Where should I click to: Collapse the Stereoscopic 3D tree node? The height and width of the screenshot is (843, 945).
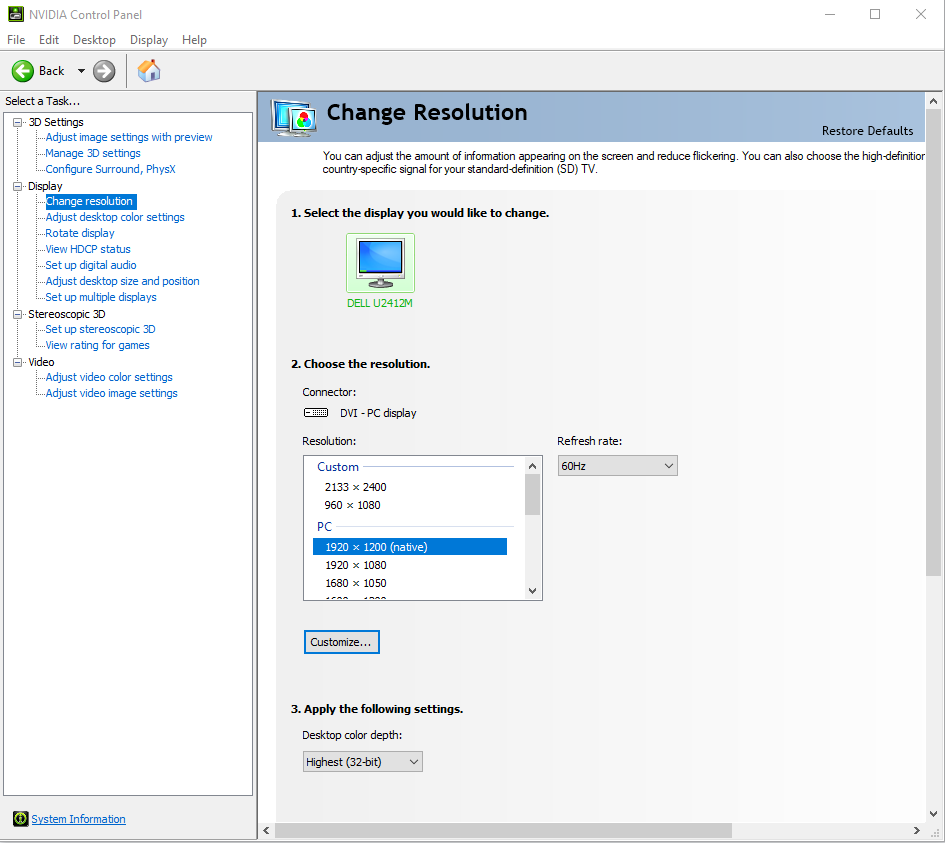pos(17,314)
